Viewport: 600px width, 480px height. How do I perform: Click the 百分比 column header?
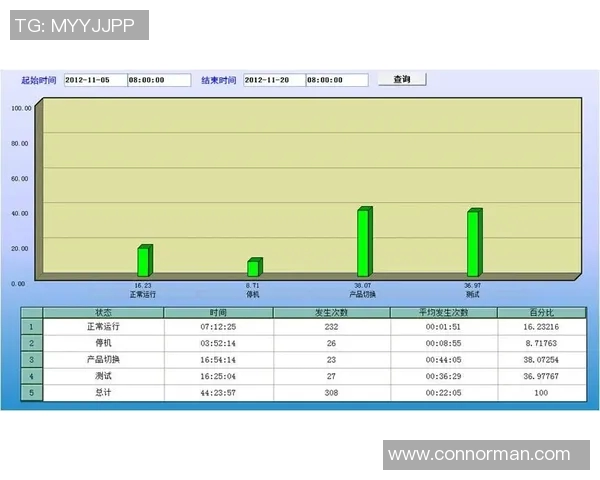tap(541, 313)
